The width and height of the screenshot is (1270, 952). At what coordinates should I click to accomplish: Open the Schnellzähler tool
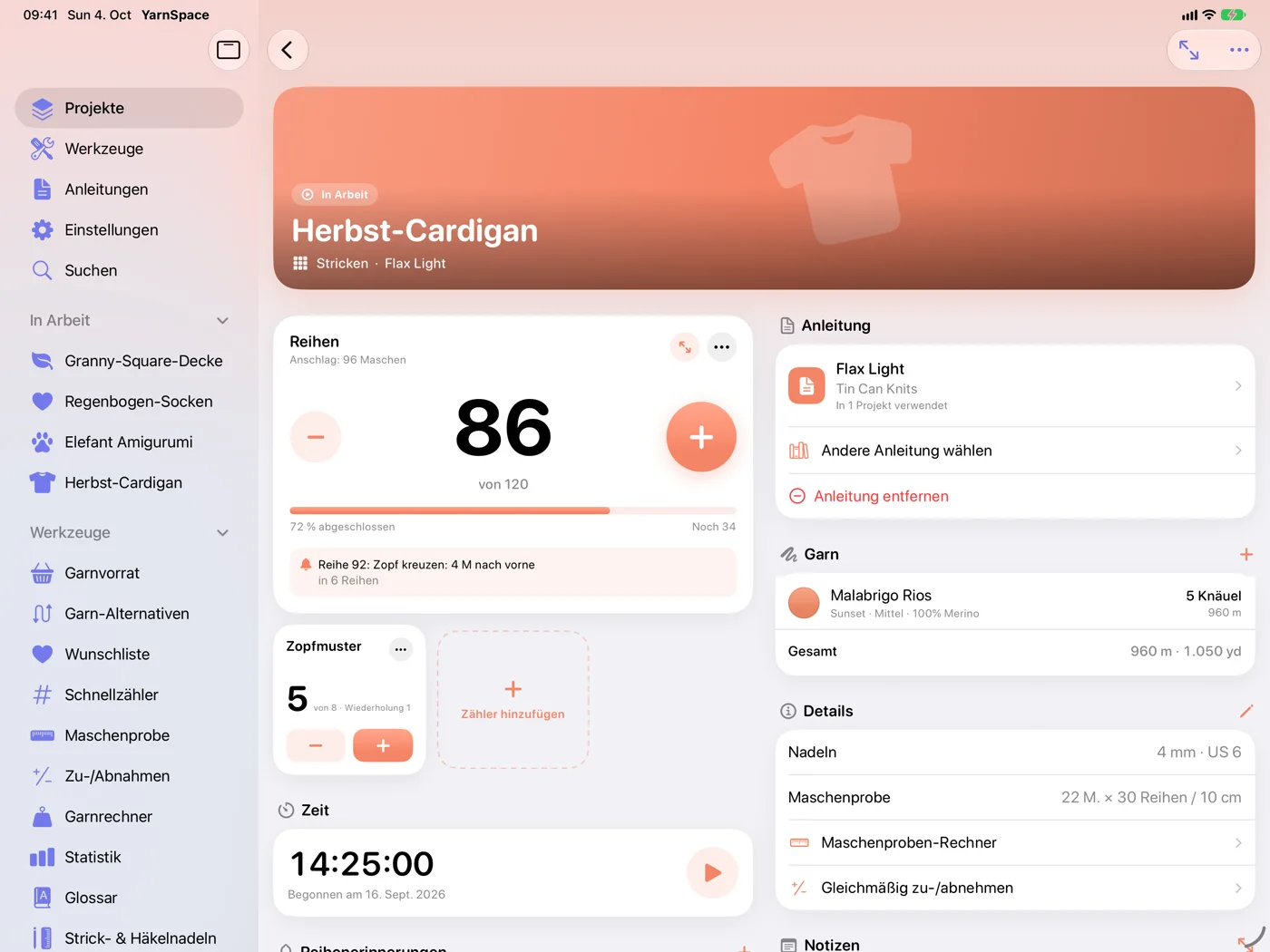(129, 695)
